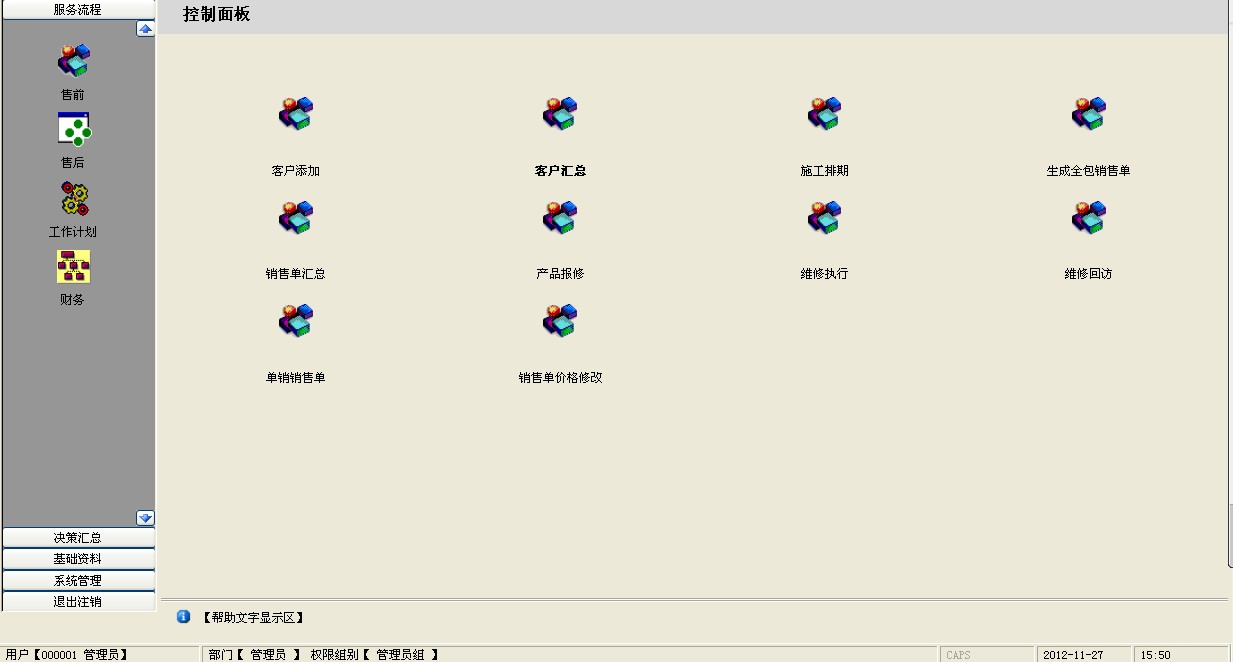Open the 工作计划 gears icon

(73, 198)
